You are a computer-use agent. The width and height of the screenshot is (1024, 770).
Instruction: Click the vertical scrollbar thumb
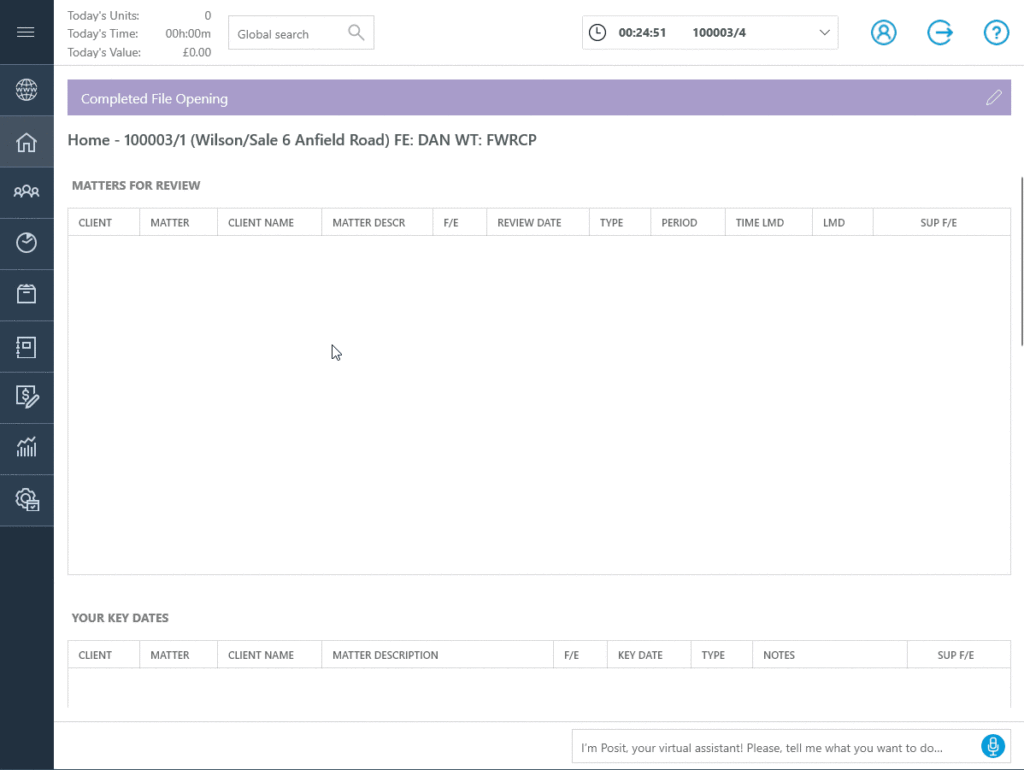pos(1021,261)
